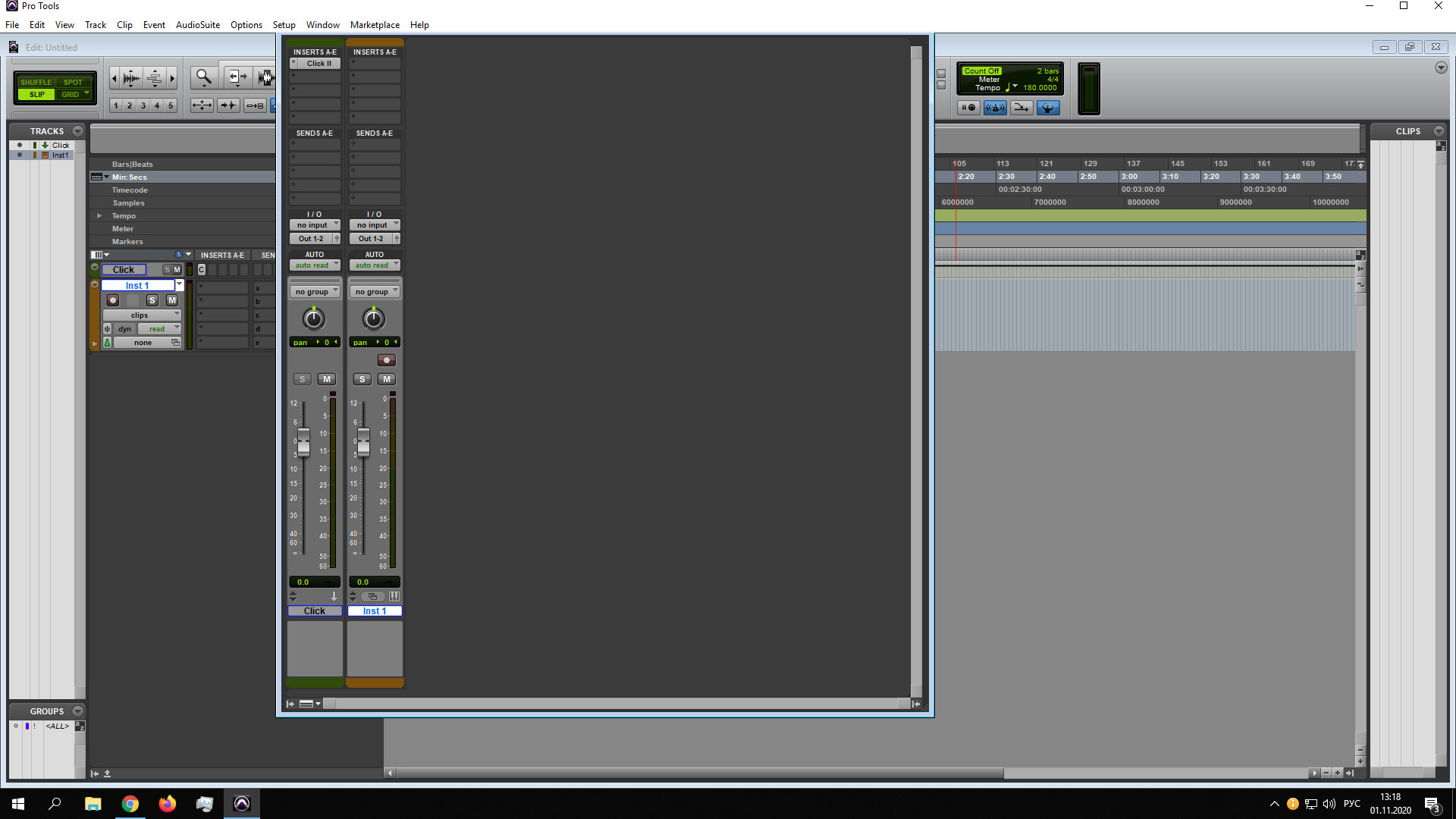The height and width of the screenshot is (819, 1456).
Task: Open the Setup menu
Action: click(284, 25)
